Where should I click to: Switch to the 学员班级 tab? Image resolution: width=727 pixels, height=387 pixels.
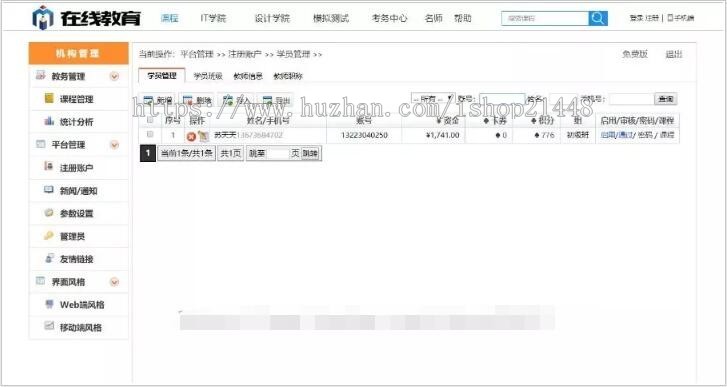coord(208,76)
